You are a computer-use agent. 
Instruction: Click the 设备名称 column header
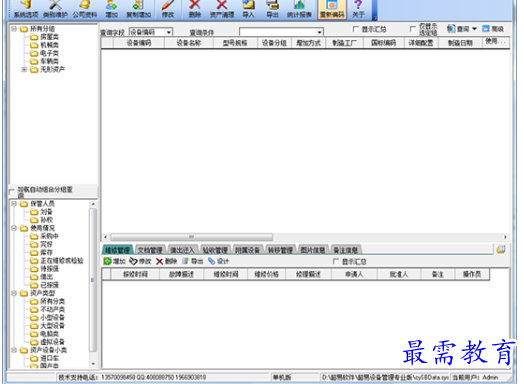[189, 43]
